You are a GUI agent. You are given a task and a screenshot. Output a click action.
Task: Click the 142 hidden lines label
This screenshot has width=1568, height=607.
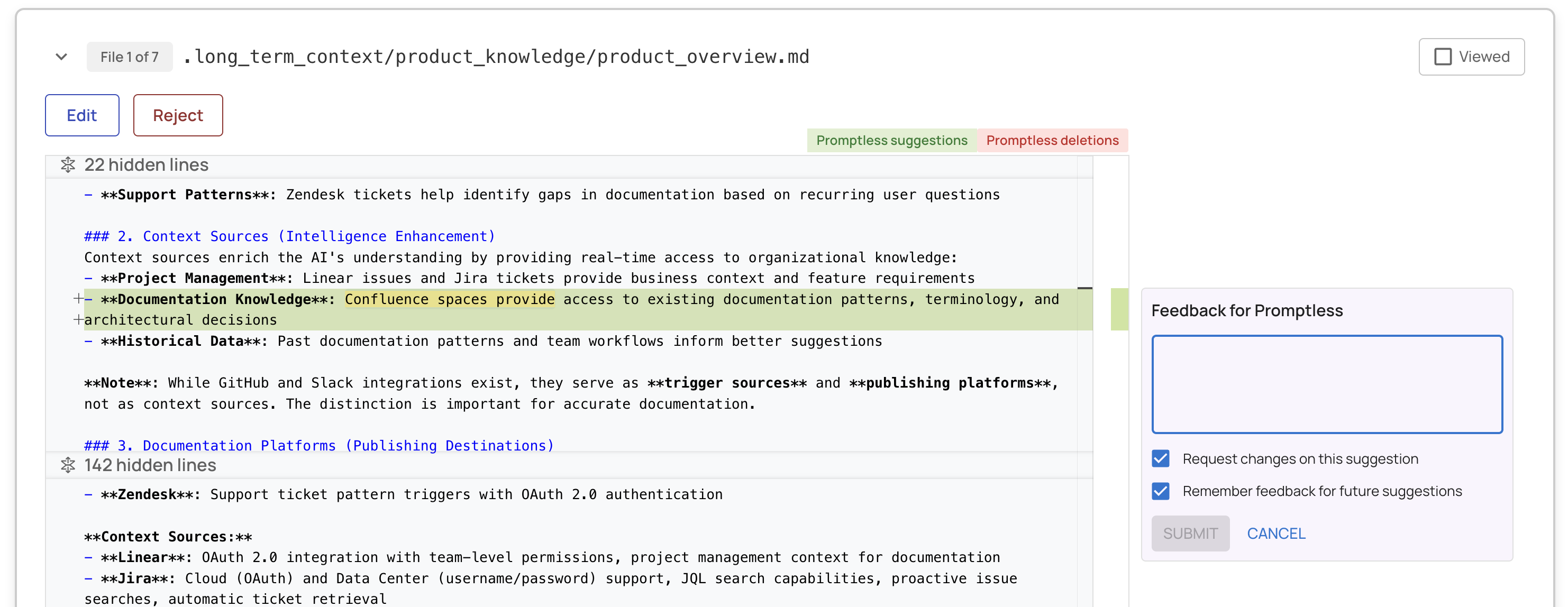tap(150, 465)
